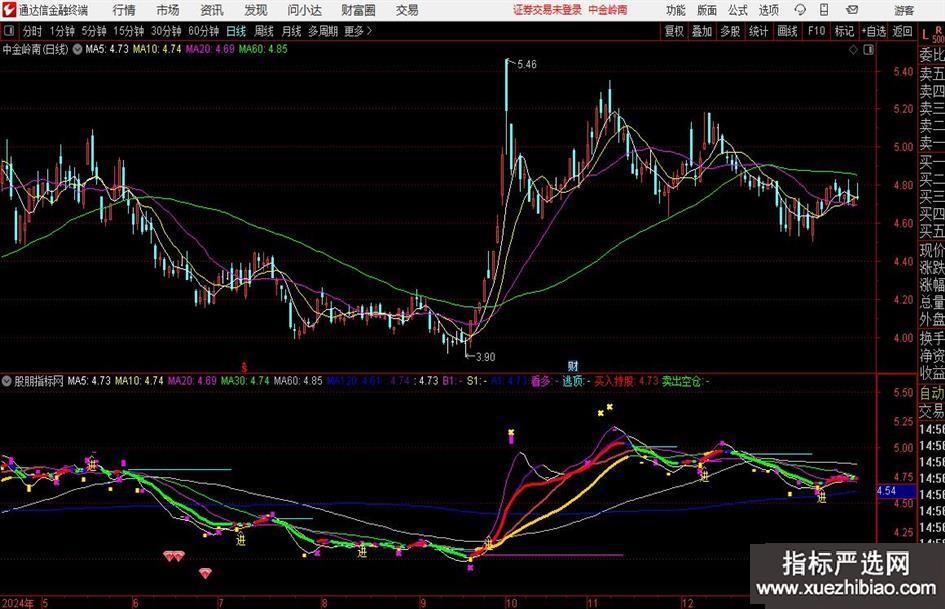Click the month 7 marker on date axis

coord(221,603)
